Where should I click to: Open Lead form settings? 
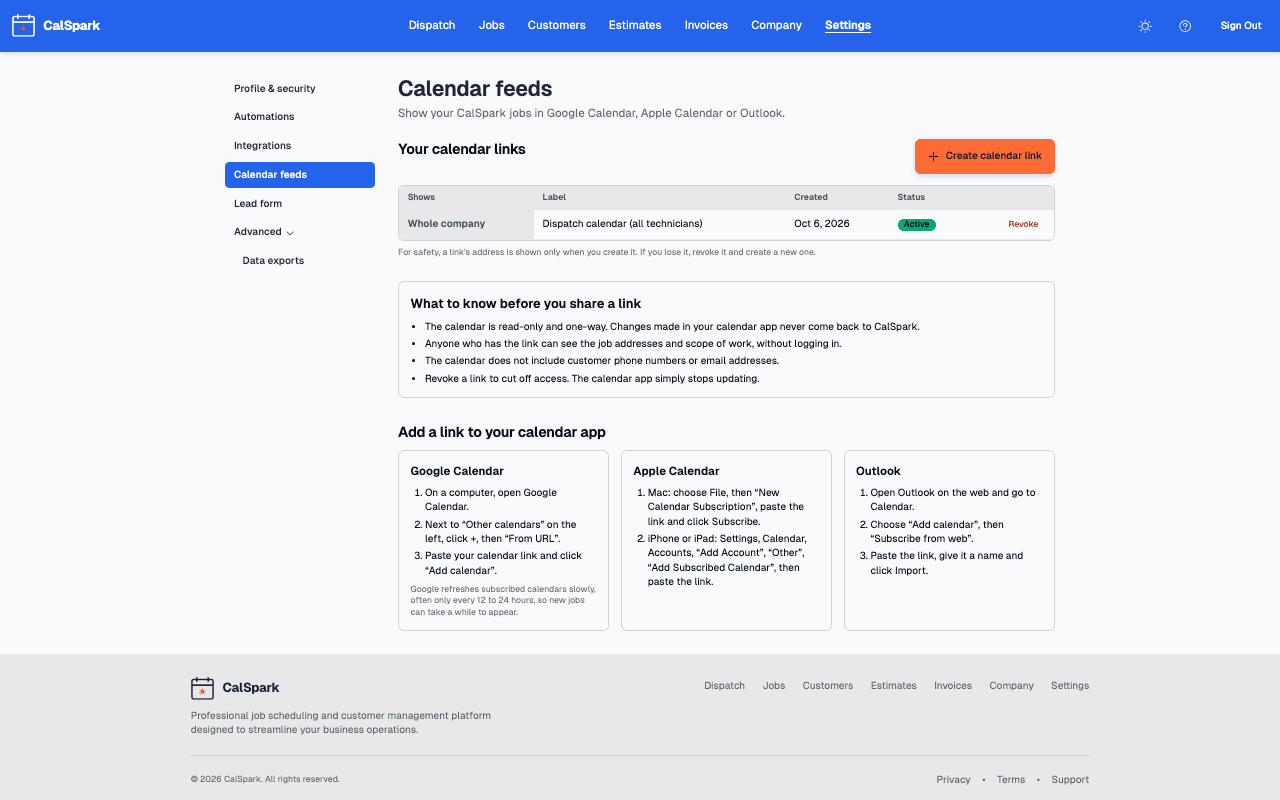pyautogui.click(x=300, y=203)
